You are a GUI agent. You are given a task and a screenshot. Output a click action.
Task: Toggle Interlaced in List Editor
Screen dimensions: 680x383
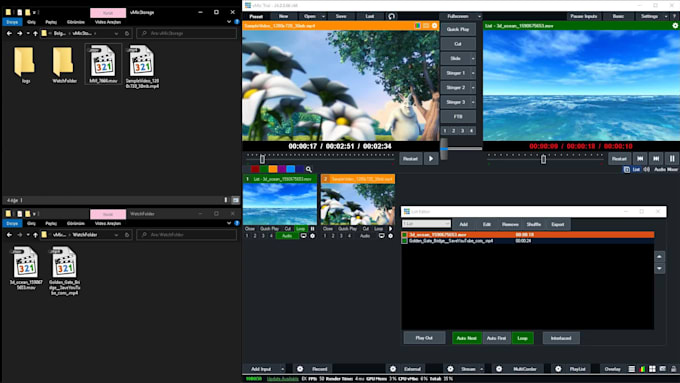561,338
